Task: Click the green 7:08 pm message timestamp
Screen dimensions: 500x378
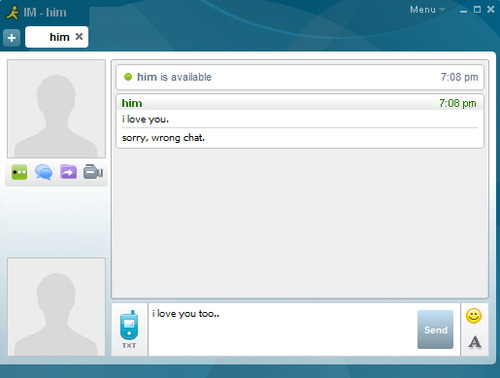Action: click(458, 103)
